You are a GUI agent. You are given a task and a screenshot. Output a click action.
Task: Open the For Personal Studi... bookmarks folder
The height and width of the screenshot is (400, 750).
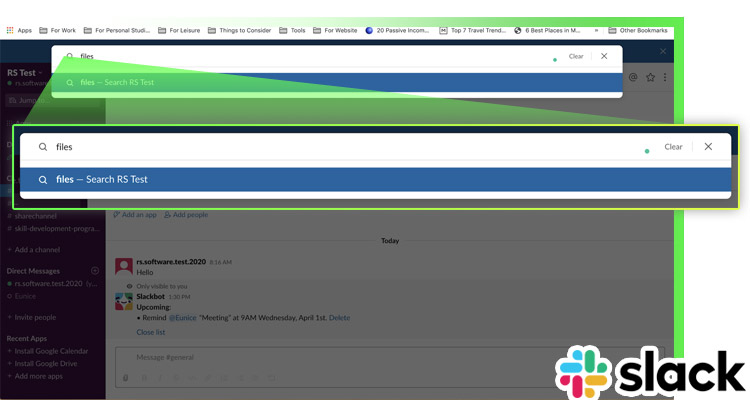[117, 30]
